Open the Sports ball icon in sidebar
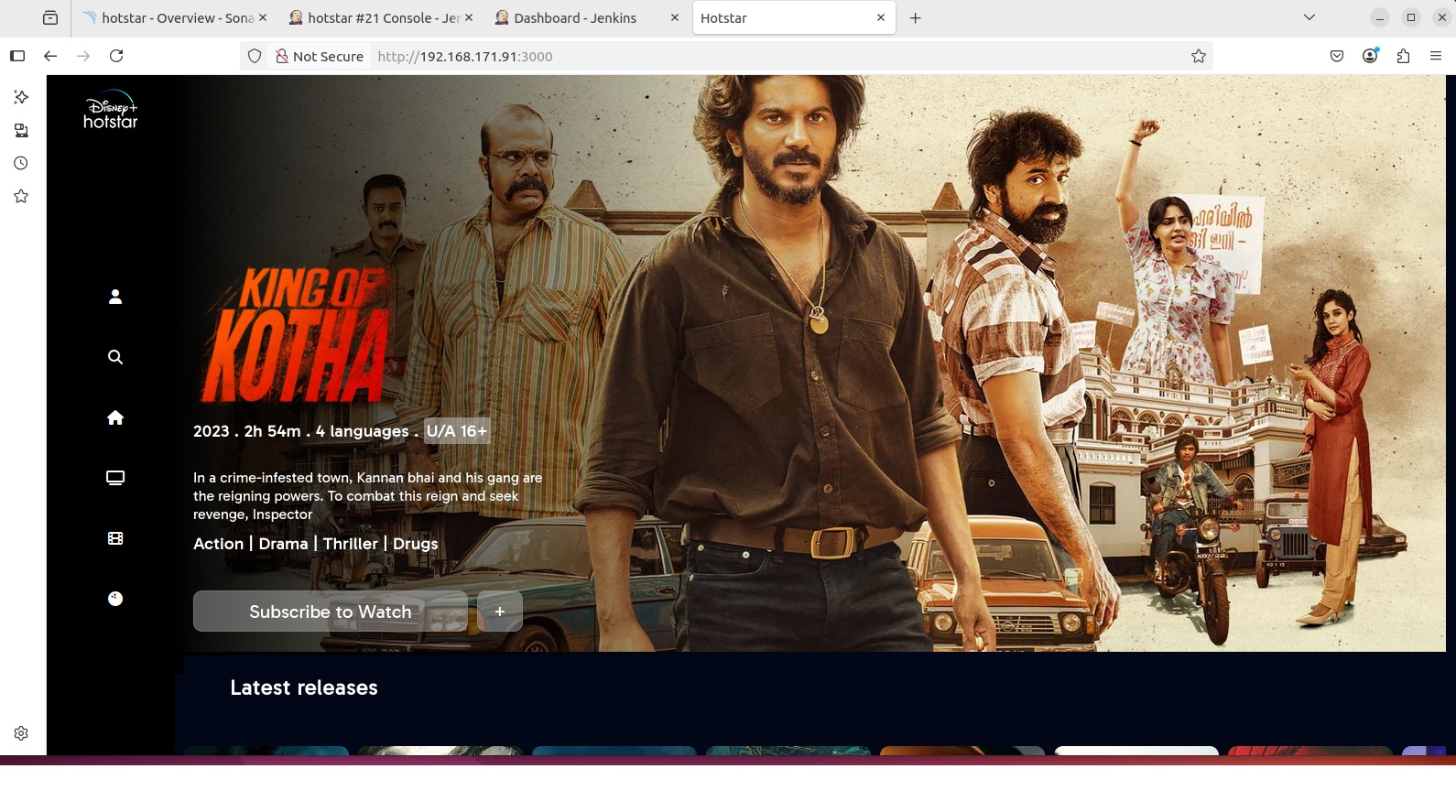This screenshot has height=812, width=1456. pyautogui.click(x=115, y=599)
